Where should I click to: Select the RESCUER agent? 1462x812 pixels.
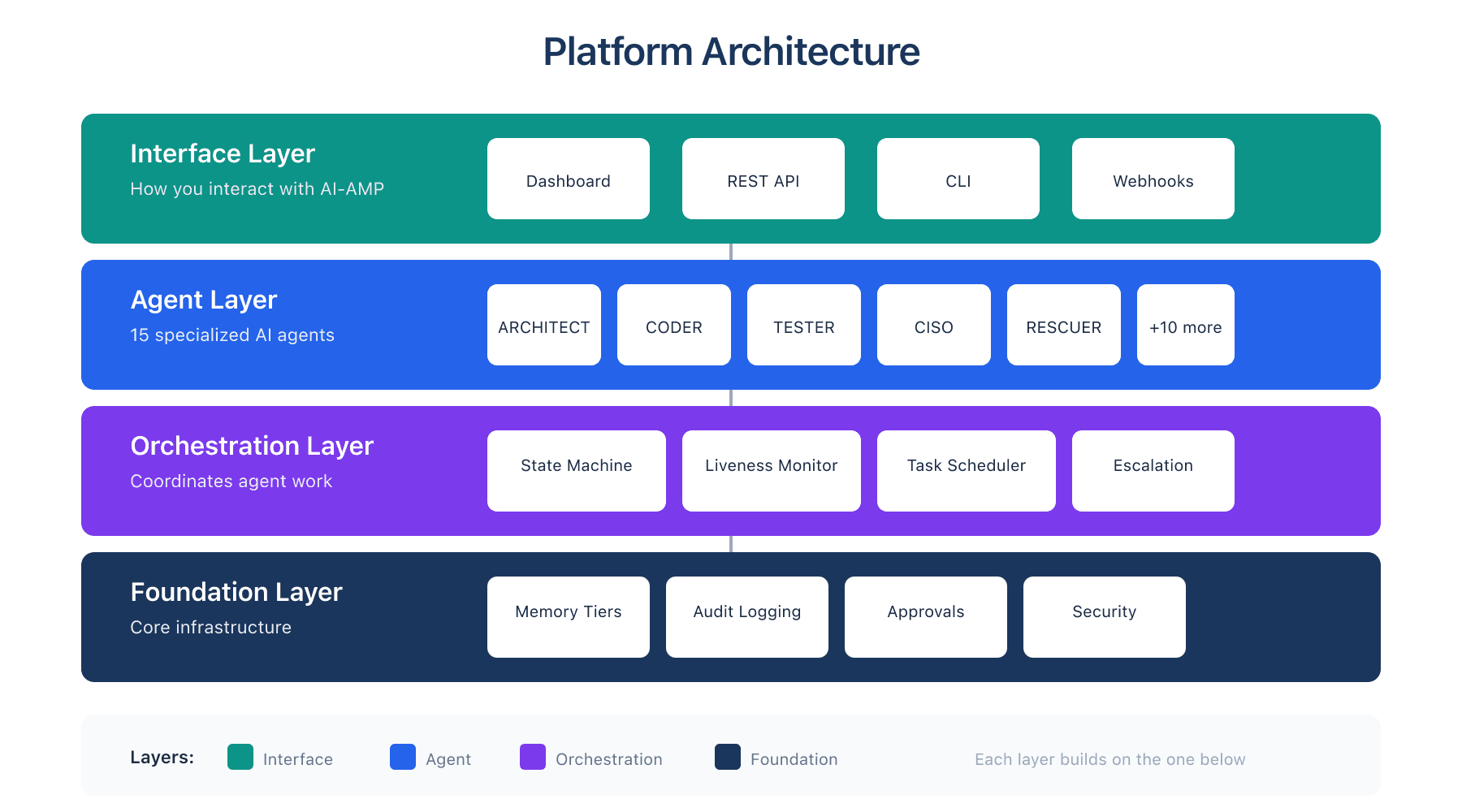click(1063, 325)
